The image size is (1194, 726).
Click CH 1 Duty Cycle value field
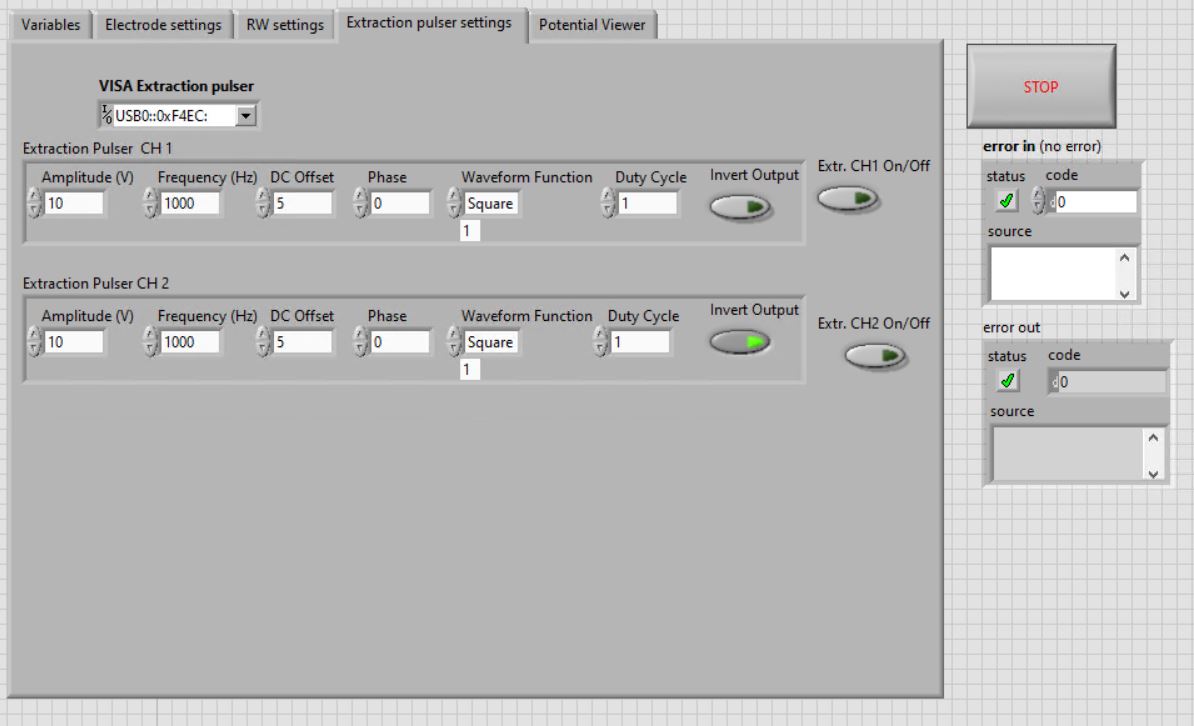(x=647, y=203)
